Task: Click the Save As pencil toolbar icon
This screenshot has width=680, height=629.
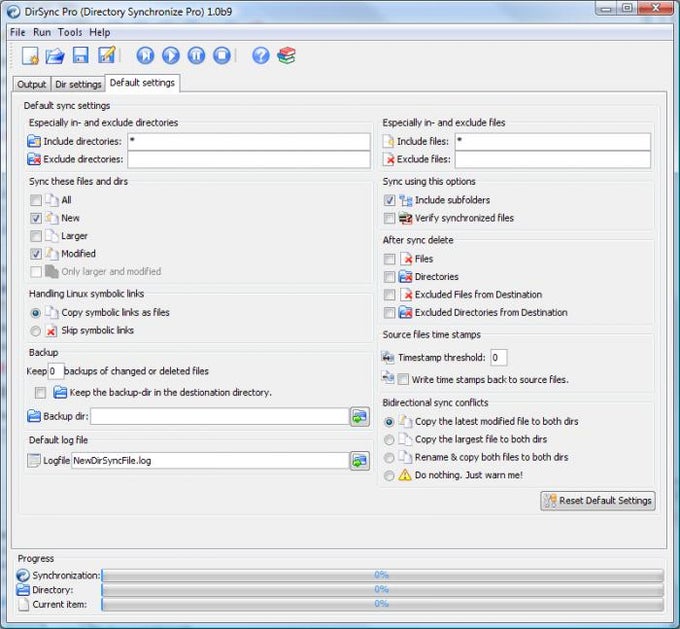Action: (x=107, y=55)
